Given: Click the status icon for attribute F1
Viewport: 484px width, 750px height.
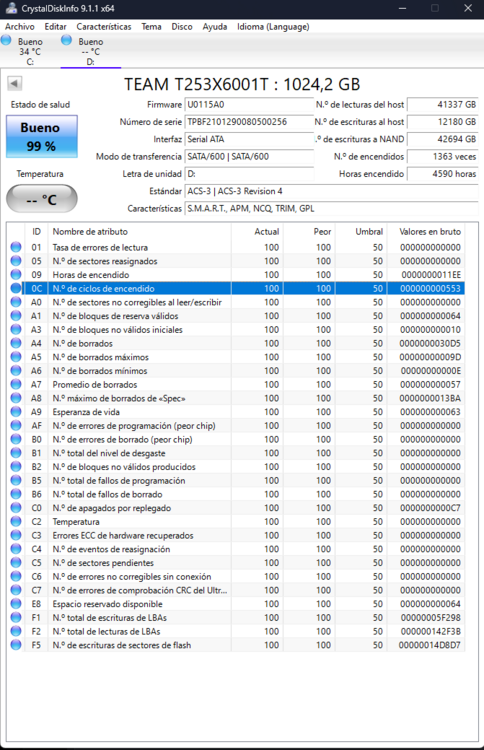Looking at the screenshot, I should click(16, 617).
